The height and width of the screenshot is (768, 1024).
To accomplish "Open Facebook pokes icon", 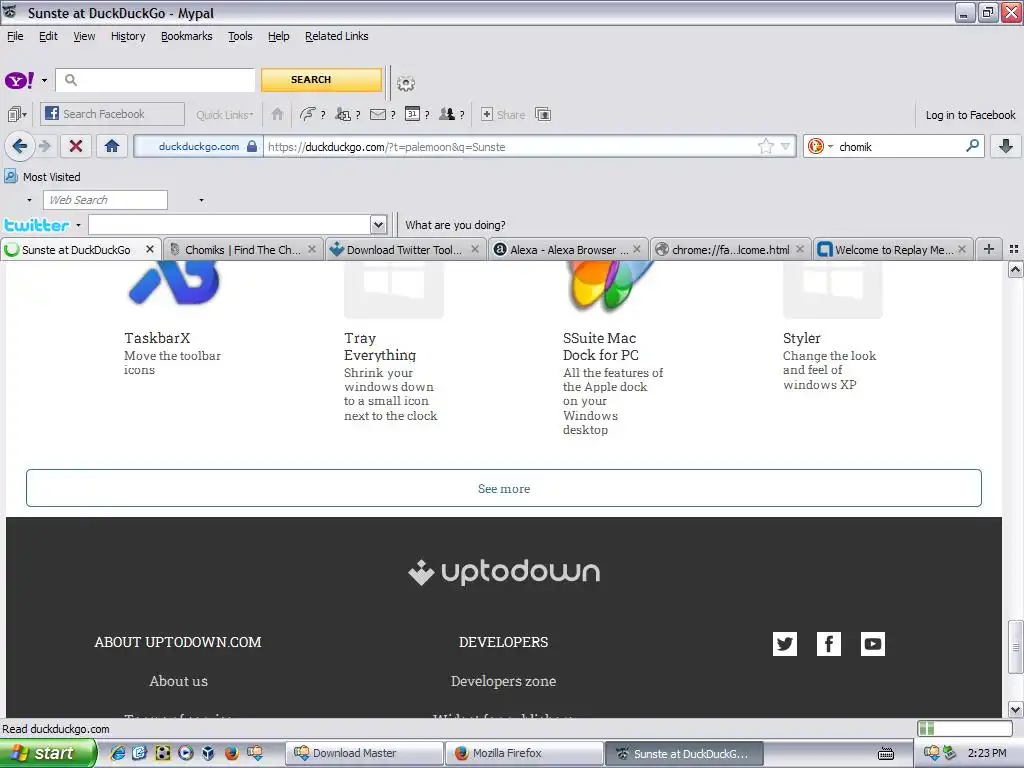I will 307,114.
